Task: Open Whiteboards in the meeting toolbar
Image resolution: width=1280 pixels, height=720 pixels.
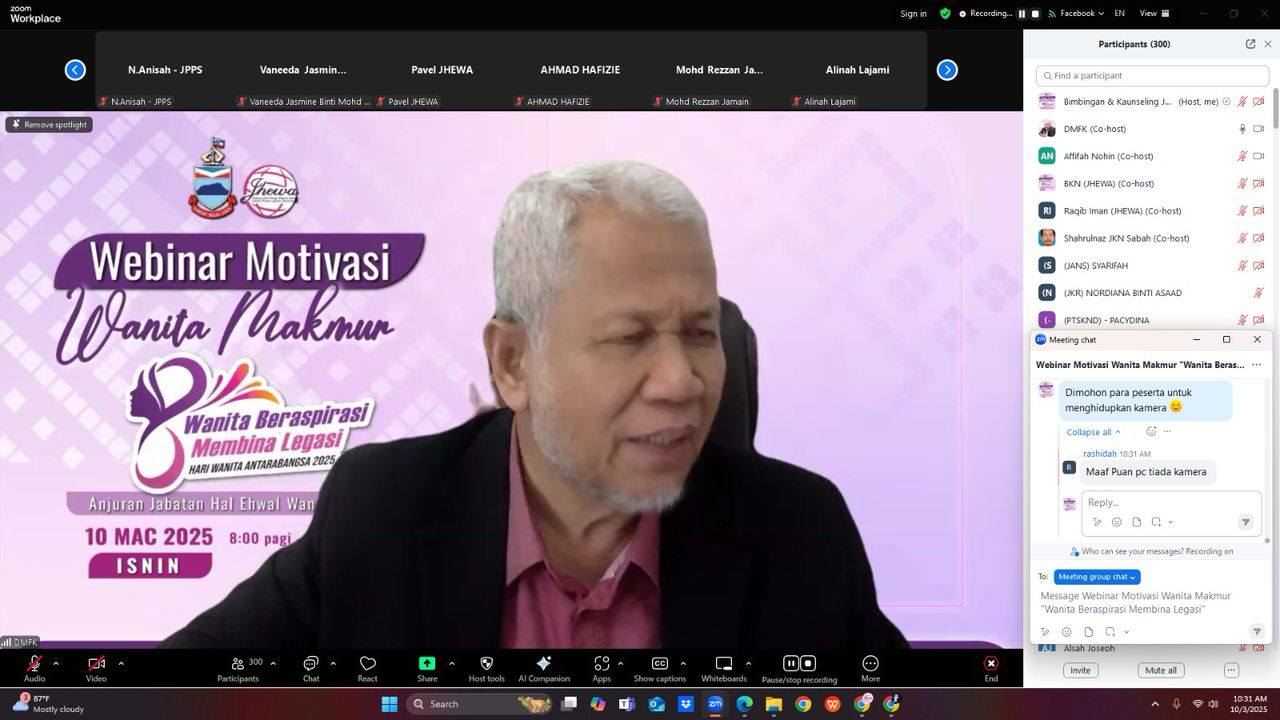Action: click(x=723, y=665)
